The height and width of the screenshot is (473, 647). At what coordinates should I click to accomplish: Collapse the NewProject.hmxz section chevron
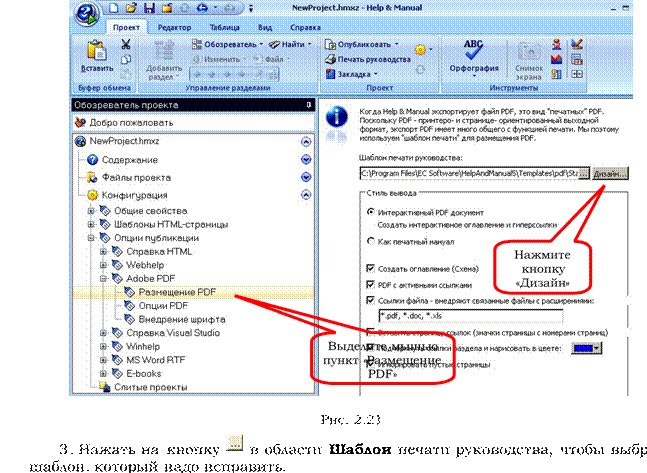point(306,142)
